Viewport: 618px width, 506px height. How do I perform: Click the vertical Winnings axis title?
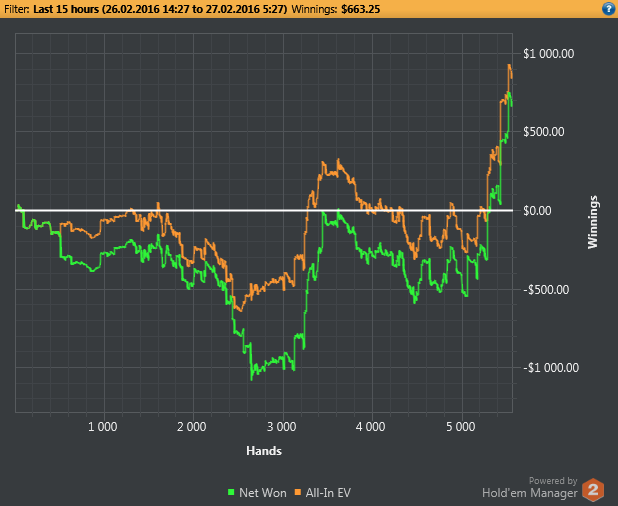coord(592,222)
